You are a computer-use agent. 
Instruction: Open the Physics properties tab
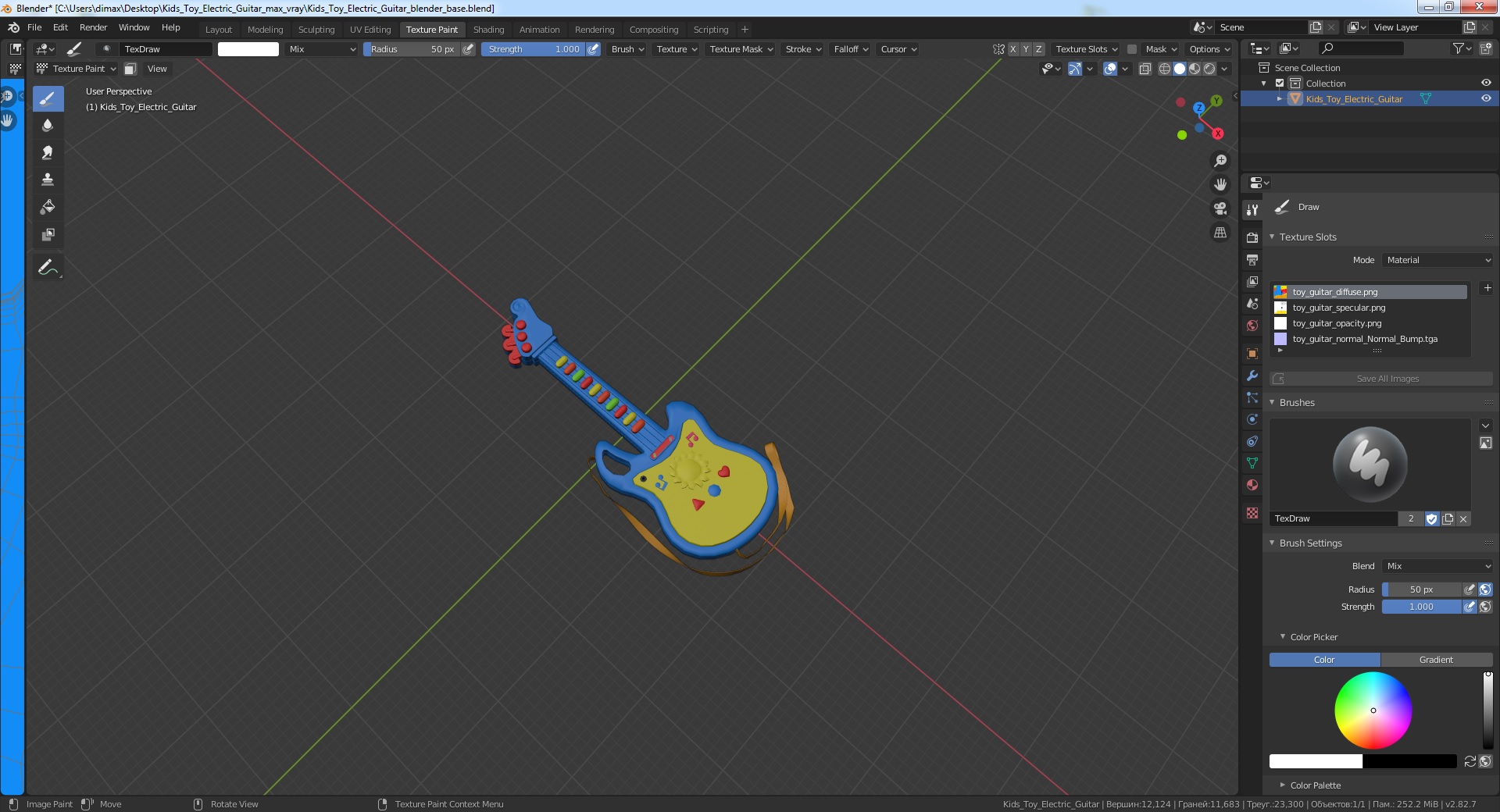click(x=1252, y=419)
